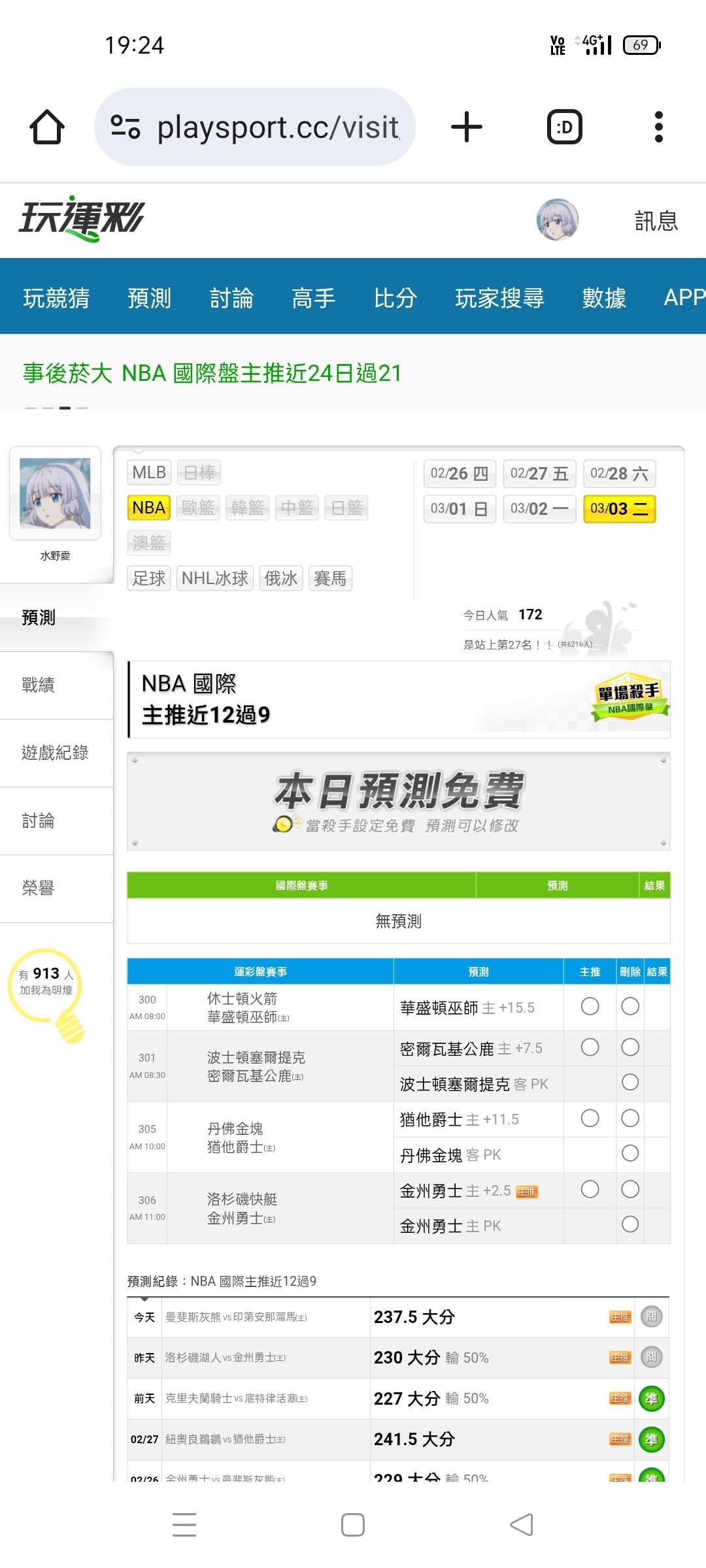706x1568 pixels.
Task: Open 事後菸大 NBA 國際盤 banner link
Action: click(x=212, y=373)
